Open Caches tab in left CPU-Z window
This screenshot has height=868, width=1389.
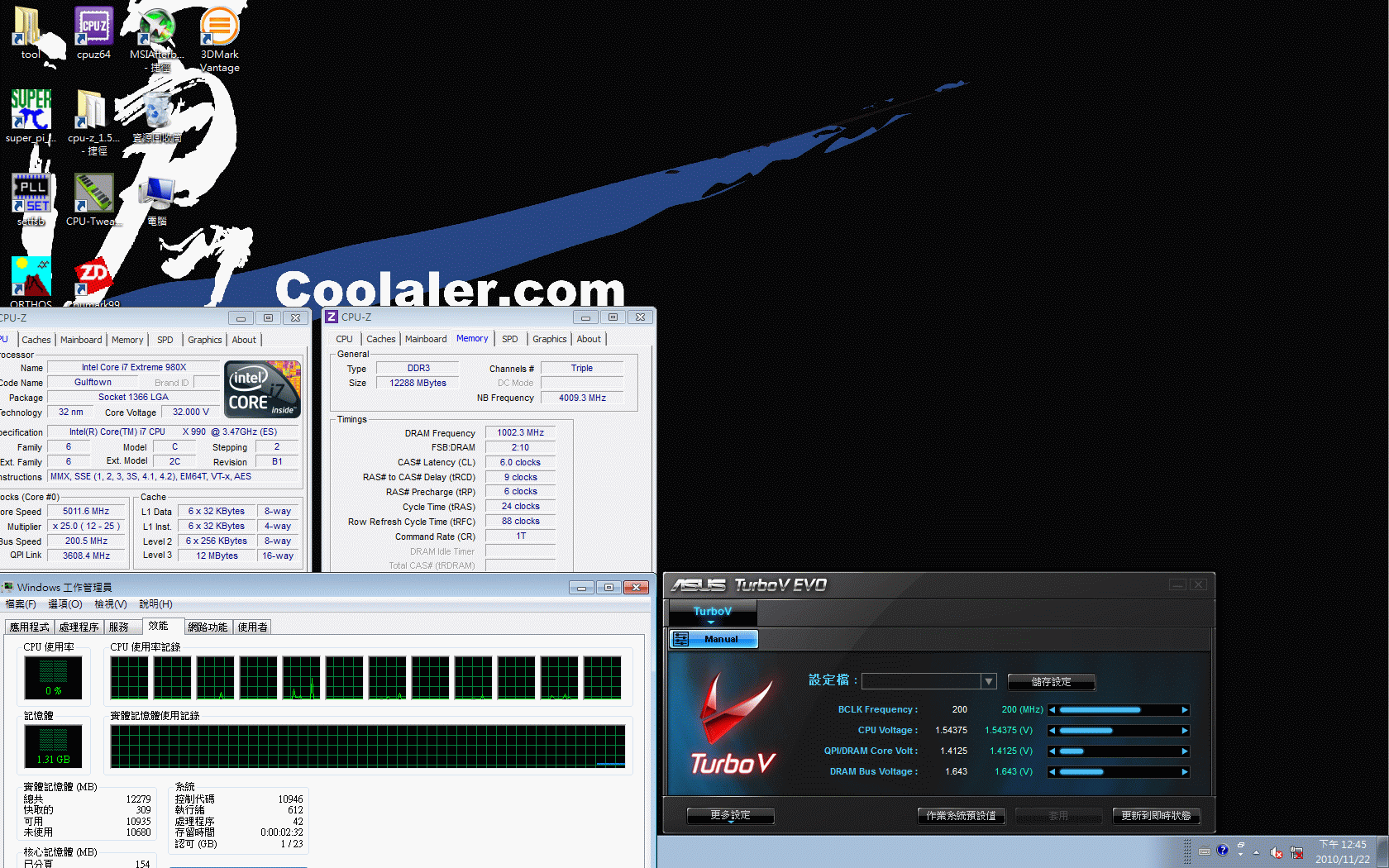(x=36, y=340)
